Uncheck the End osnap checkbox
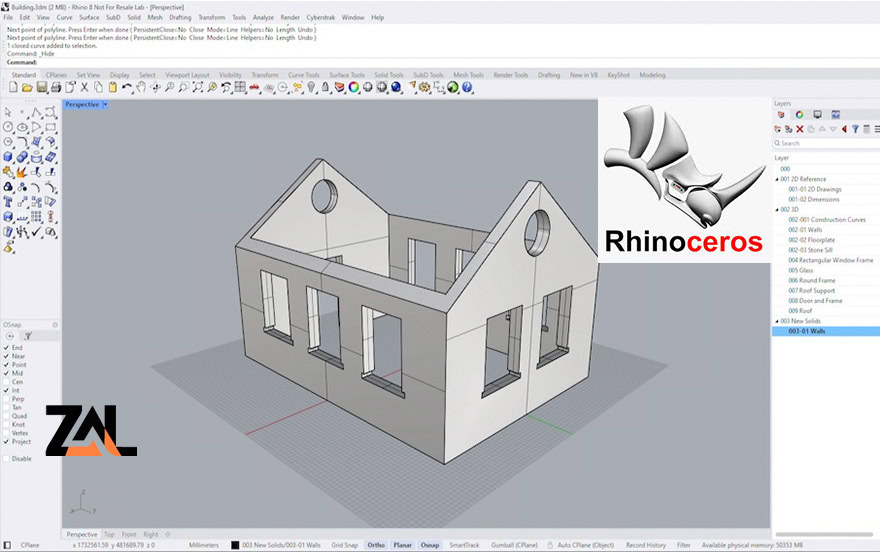This screenshot has width=880, height=552. (x=7, y=347)
